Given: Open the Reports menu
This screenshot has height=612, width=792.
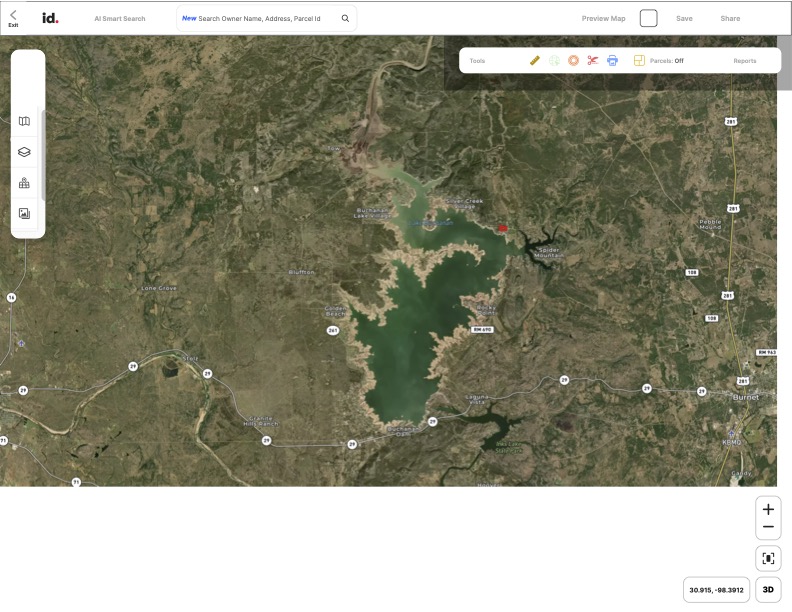Looking at the screenshot, I should [x=745, y=61].
